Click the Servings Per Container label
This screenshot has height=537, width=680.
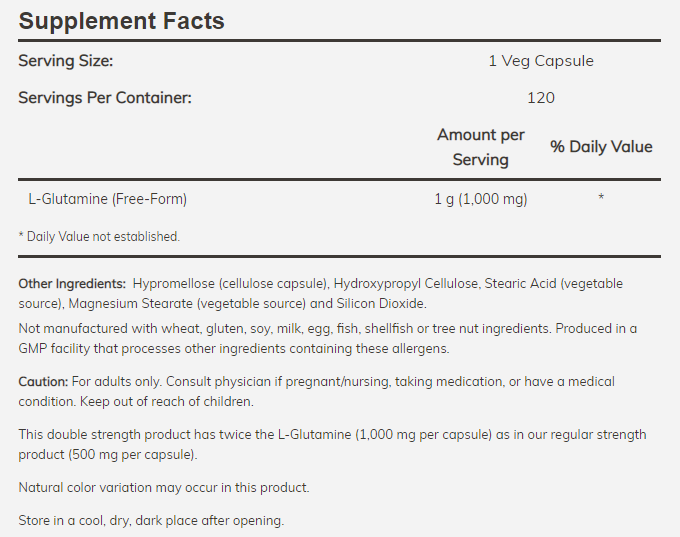click(105, 97)
